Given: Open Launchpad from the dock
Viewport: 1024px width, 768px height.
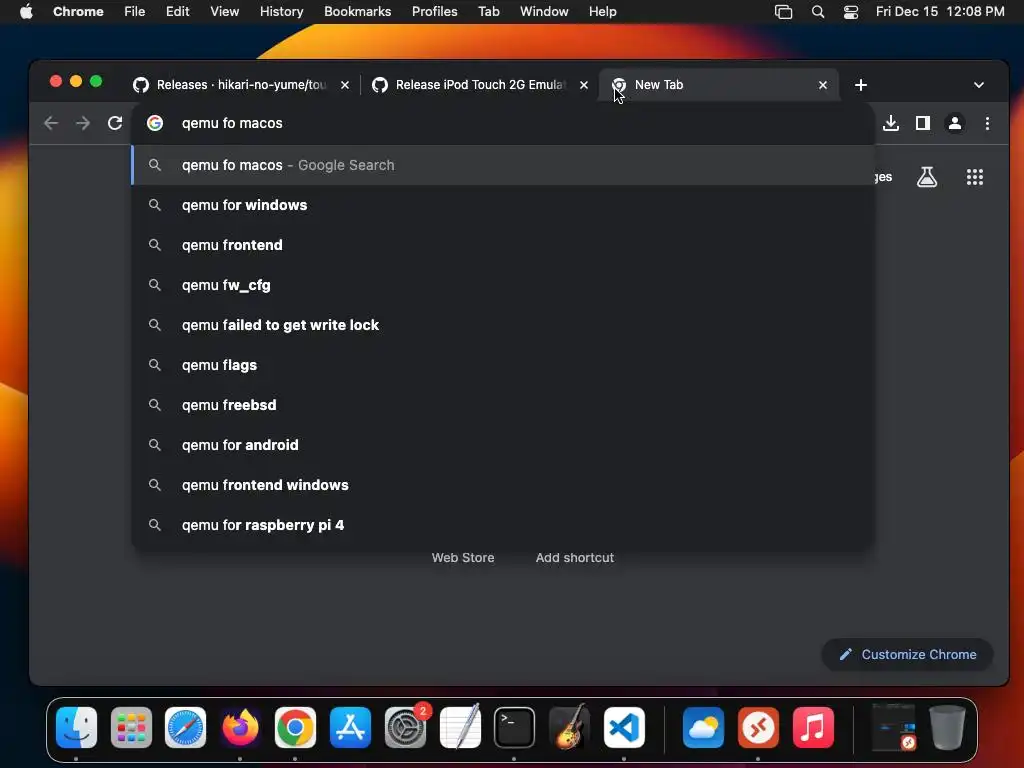Looking at the screenshot, I should click(131, 728).
